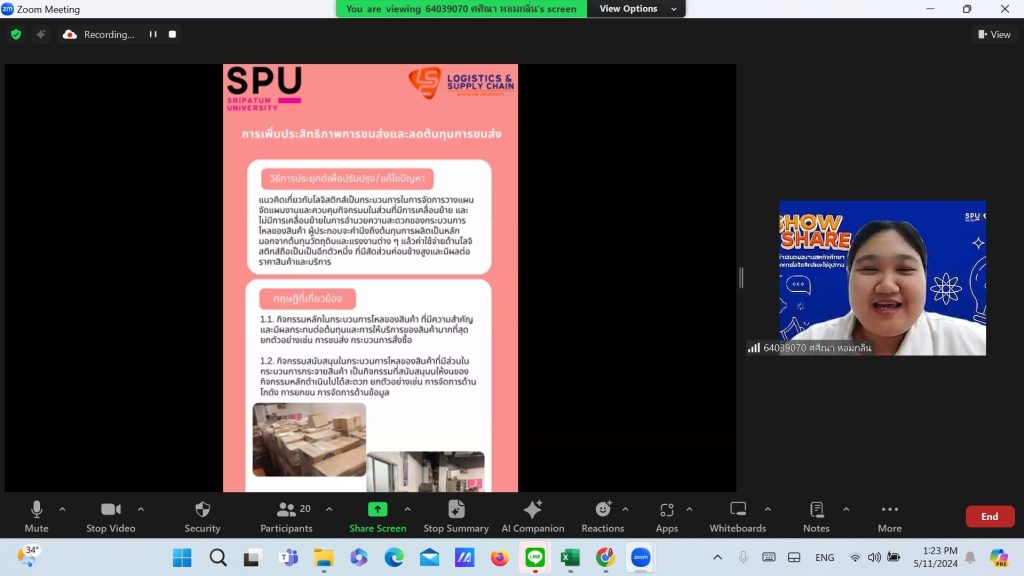The image size is (1024, 576).
Task: Open Whiteboards
Action: coord(738,516)
